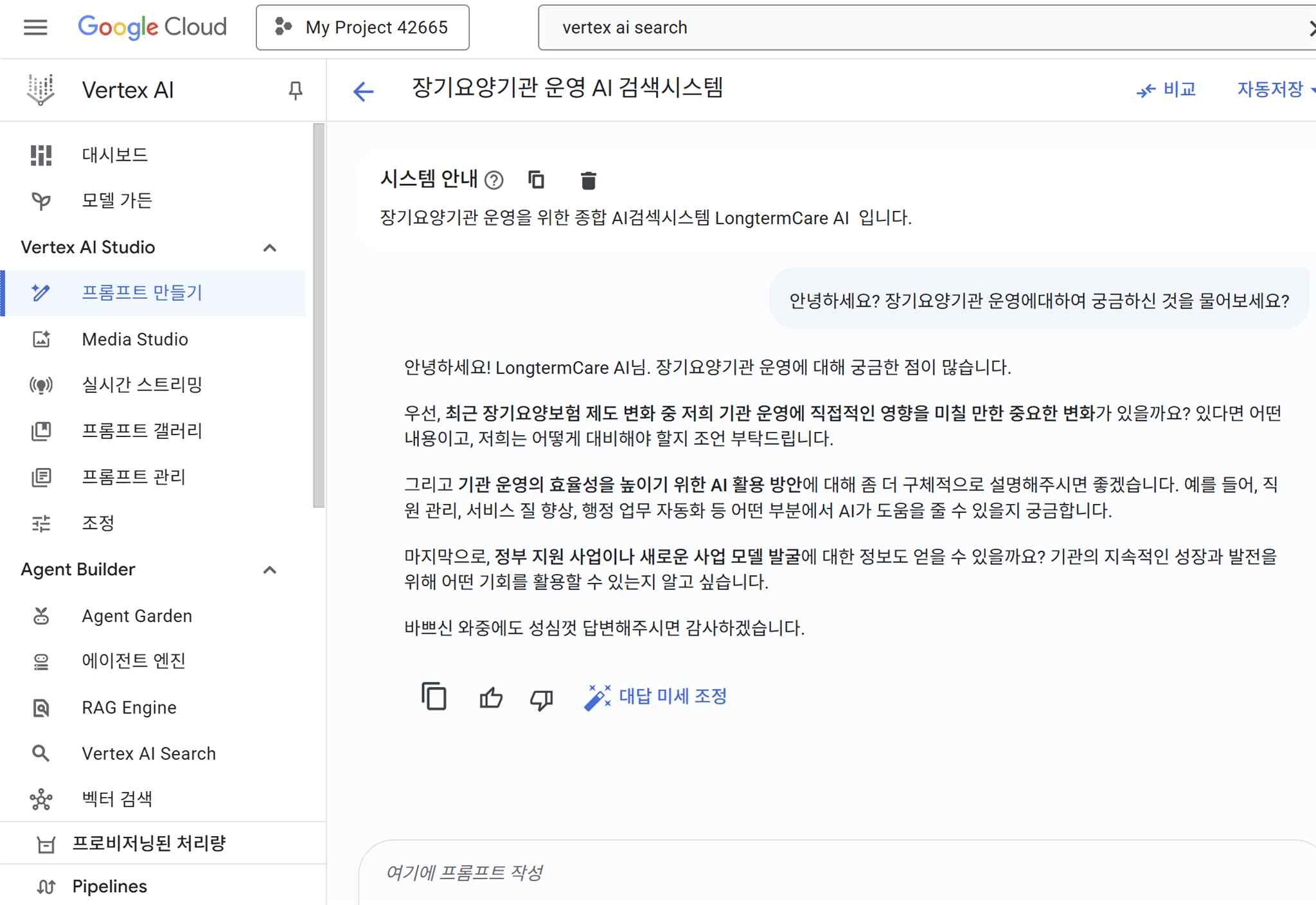1316x905 pixels.
Task: Collapse the Vertex AI Studio section
Action: click(270, 248)
